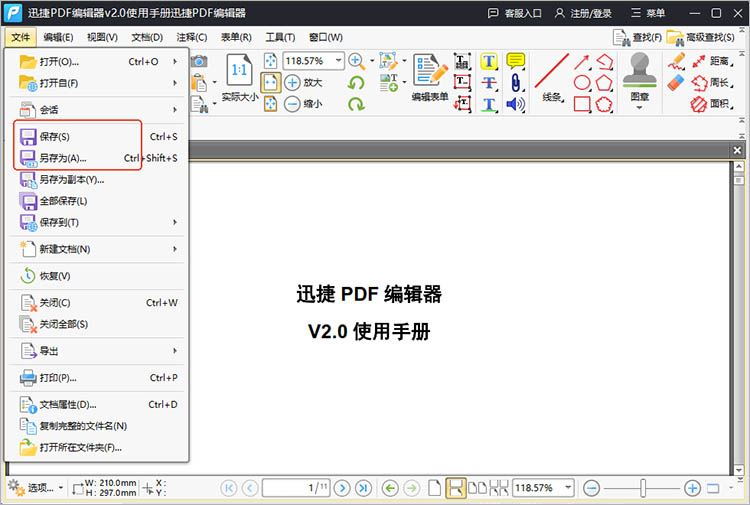The height and width of the screenshot is (505, 750).
Task: Click the 查找(F) find button
Action: click(637, 37)
